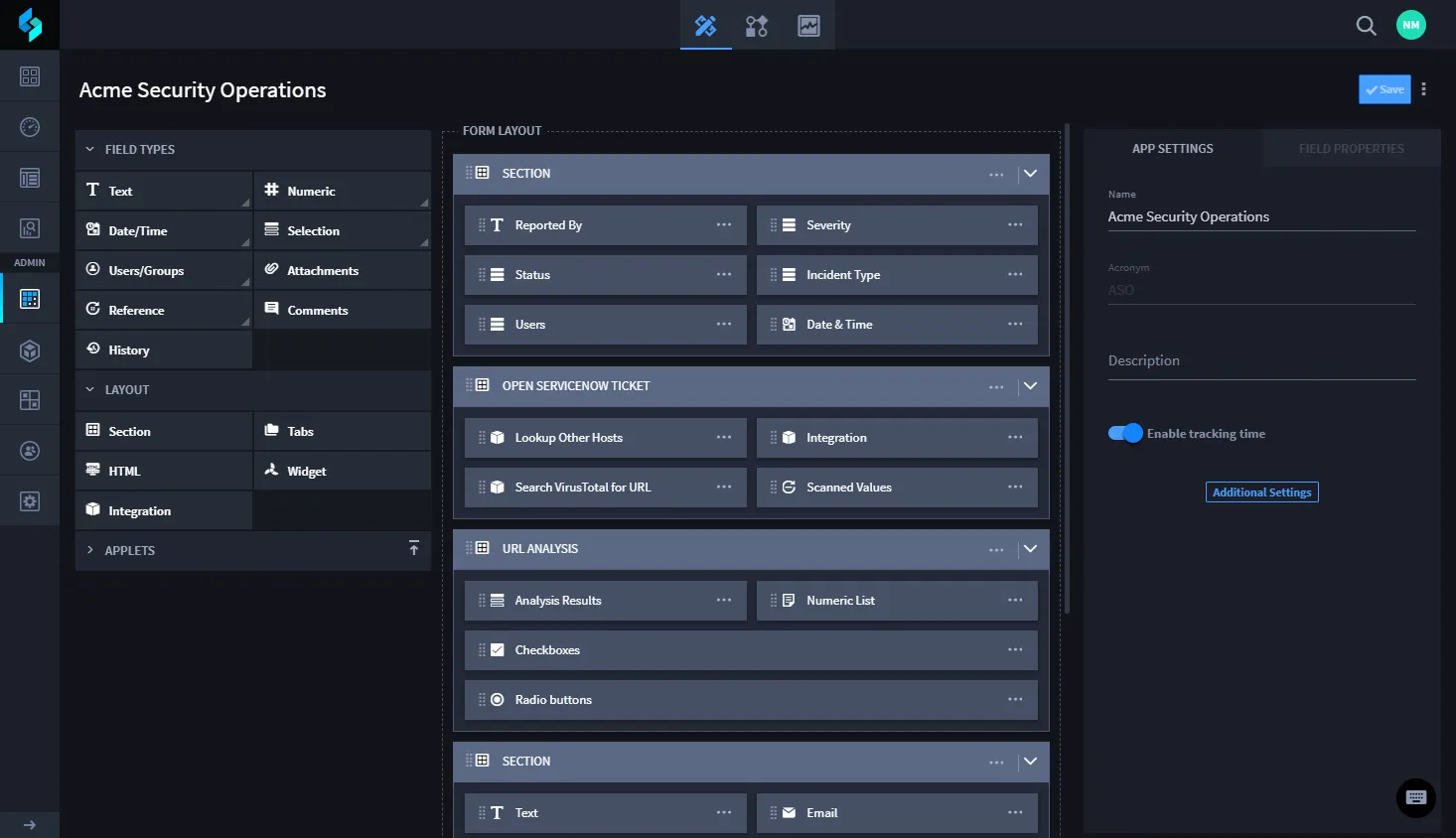Open options menu for URL ANALYSIS section
Screen dimensions: 1456x838
click(996, 550)
